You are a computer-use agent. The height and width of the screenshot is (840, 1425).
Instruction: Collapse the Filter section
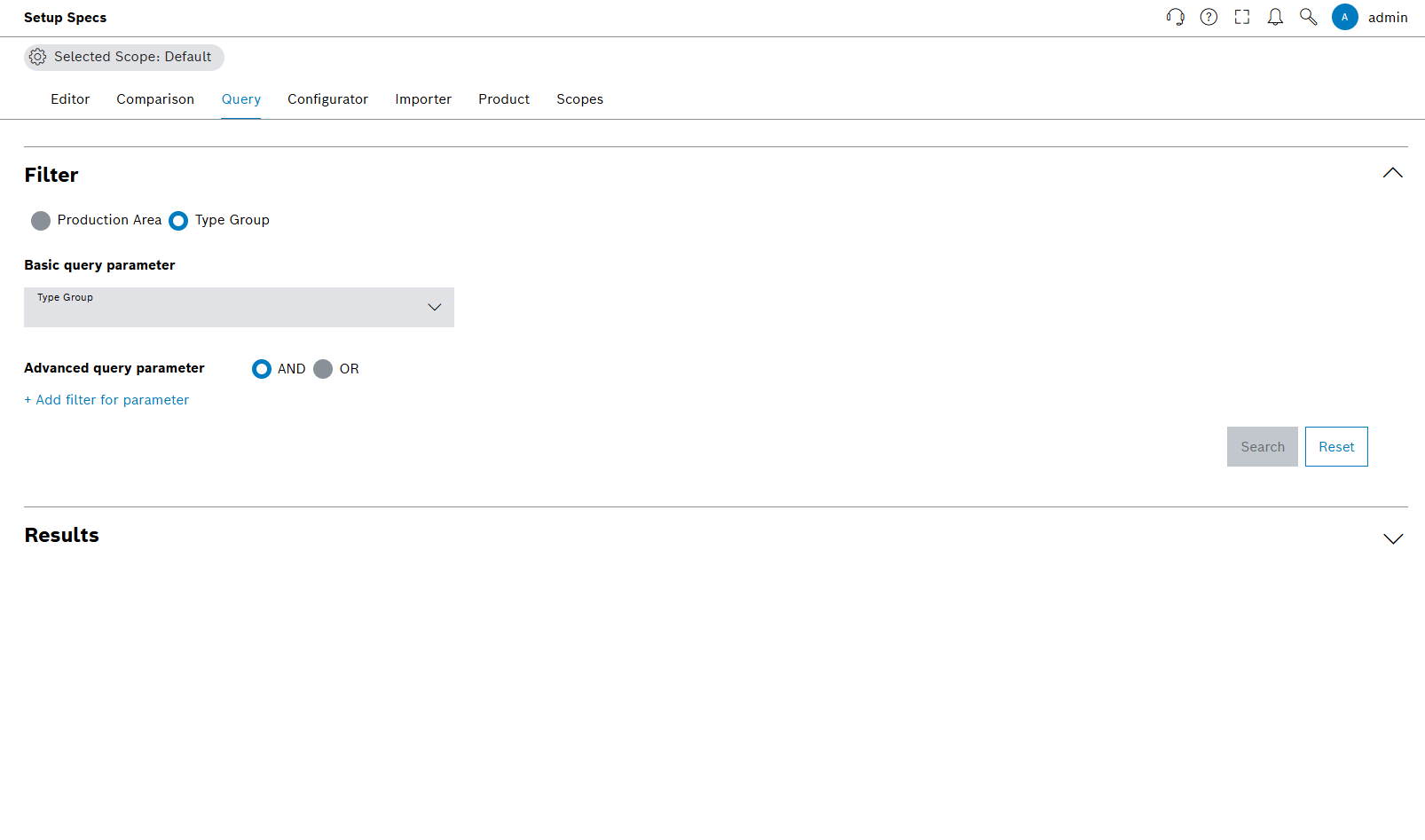1392,173
